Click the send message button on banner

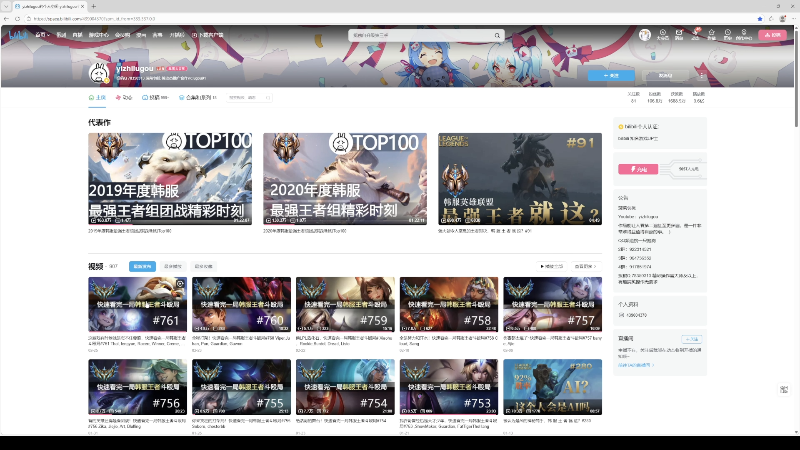[665, 76]
